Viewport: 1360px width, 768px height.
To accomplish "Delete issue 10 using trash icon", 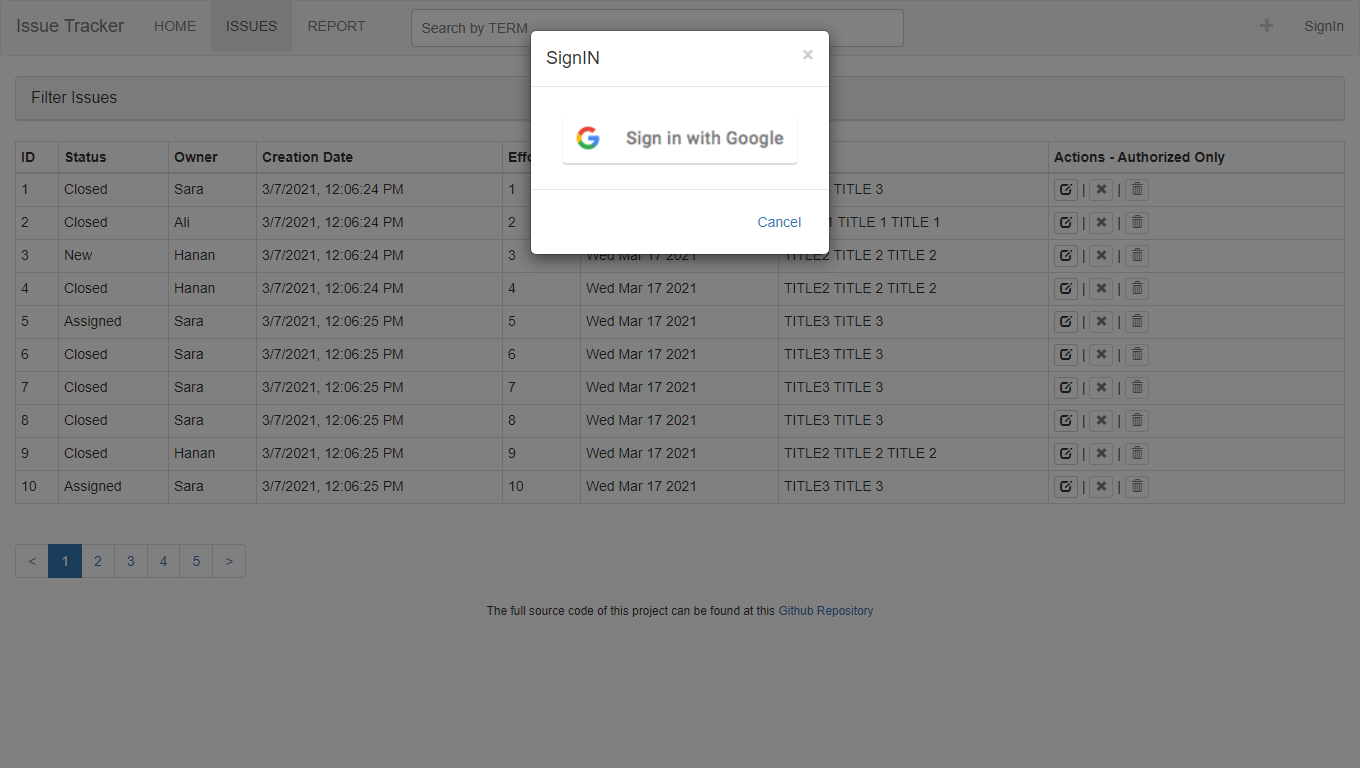I will coord(1137,486).
